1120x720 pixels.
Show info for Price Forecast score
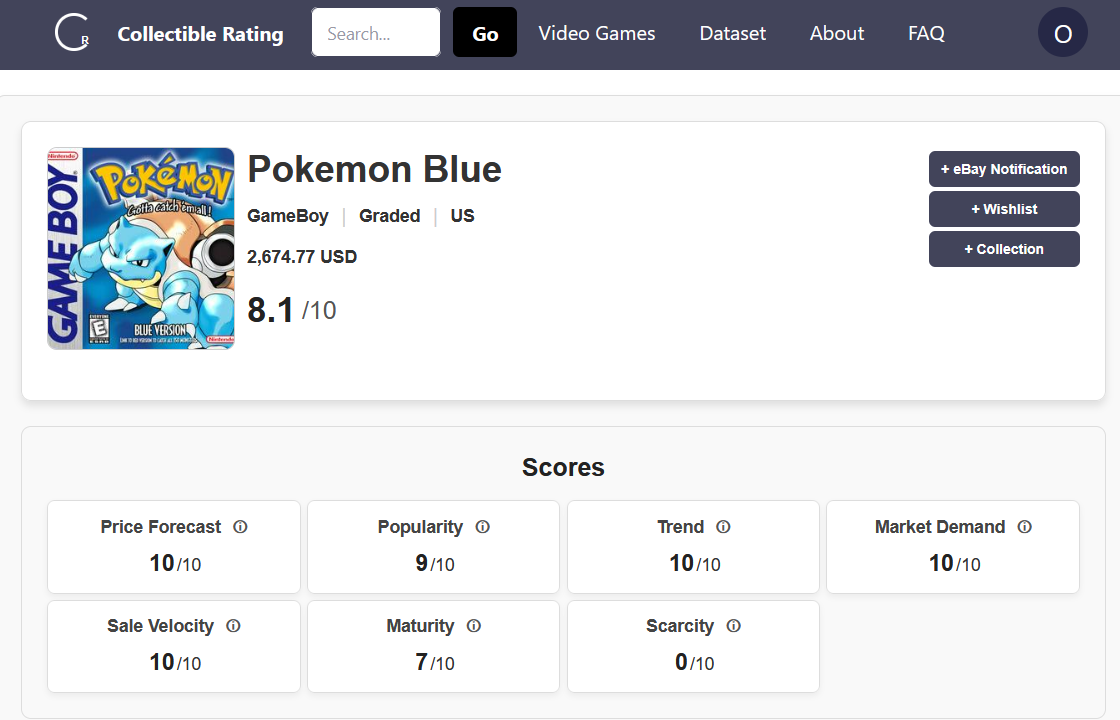240,527
